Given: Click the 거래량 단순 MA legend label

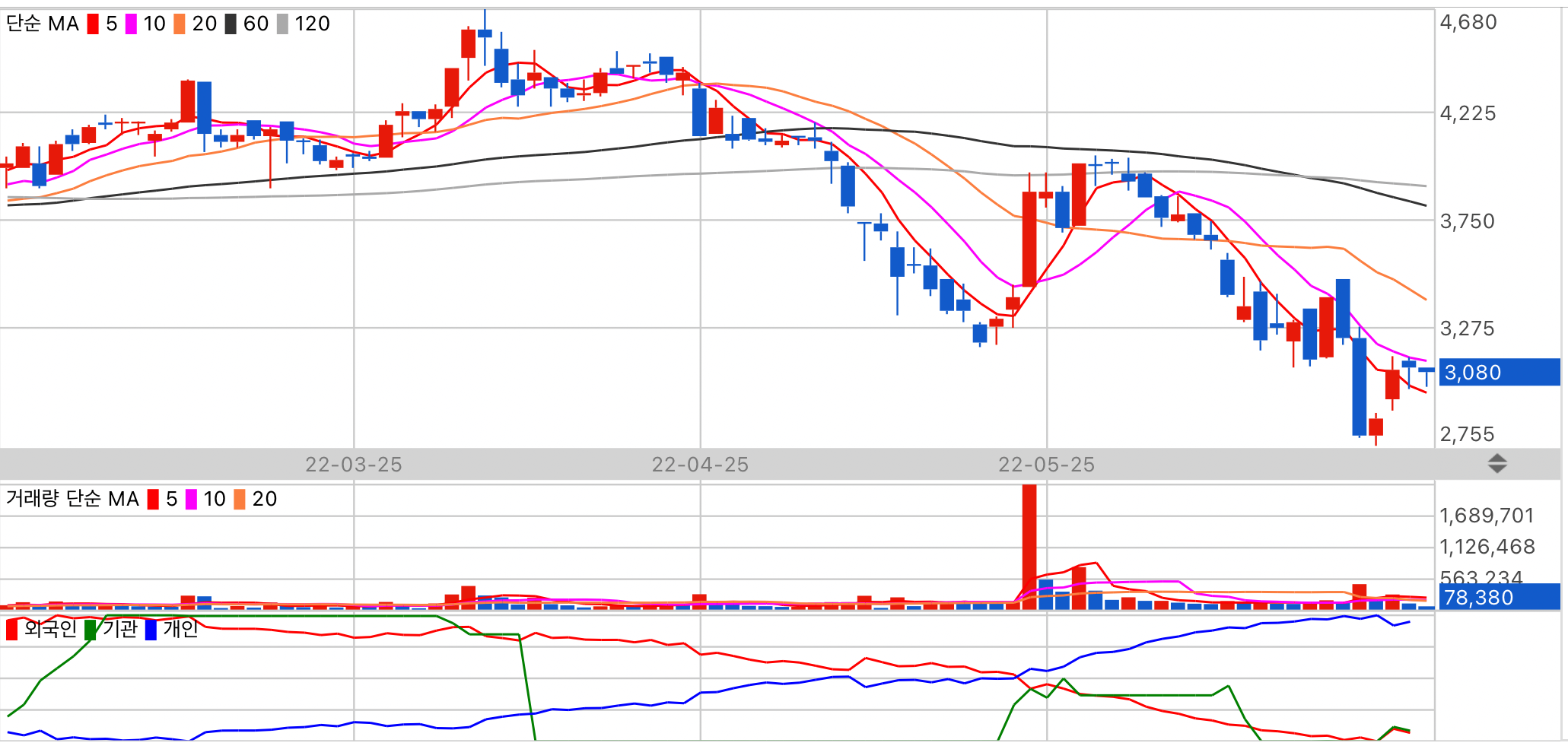Looking at the screenshot, I should click(x=72, y=499).
